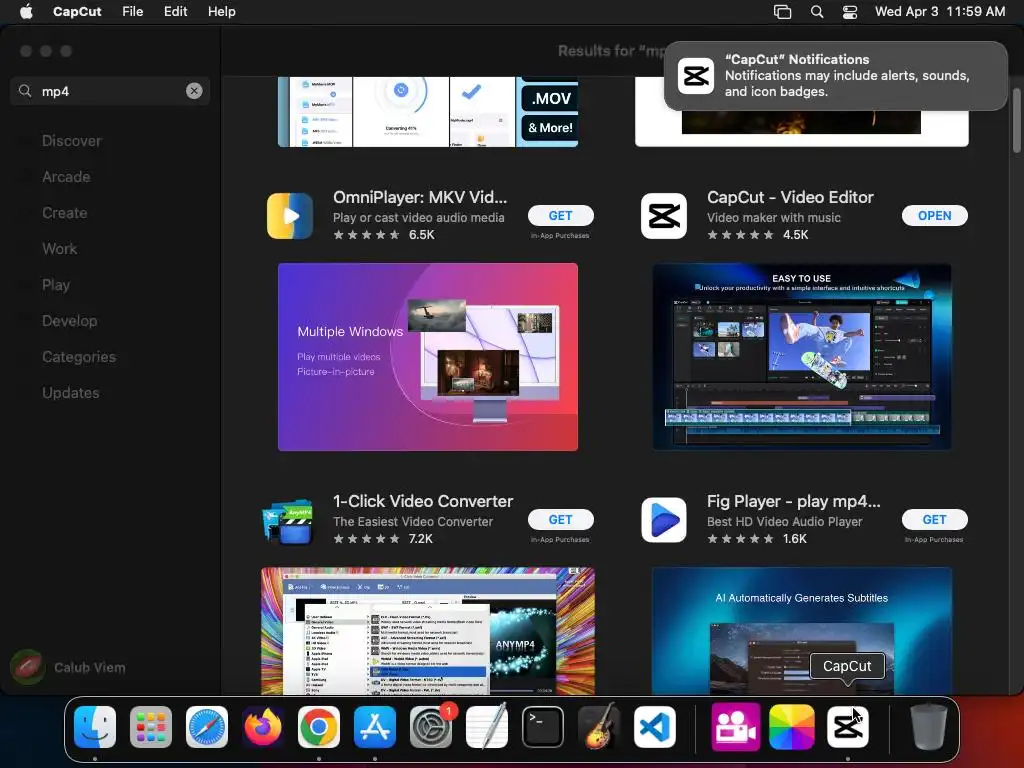View the 1-Click Video Converter screenshot
The height and width of the screenshot is (768, 1024).
click(428, 631)
